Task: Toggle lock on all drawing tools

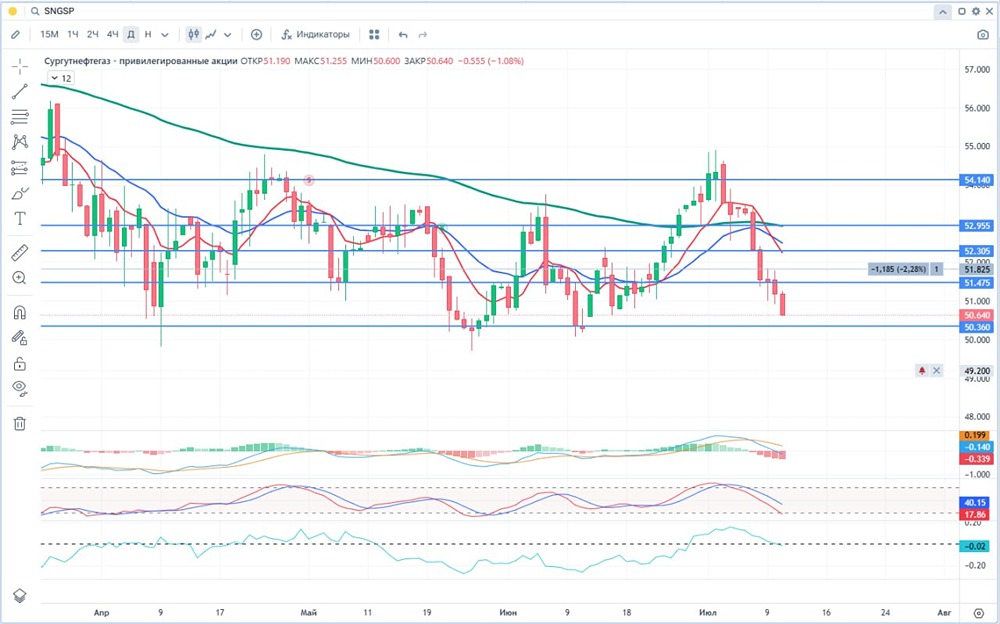Action: click(x=19, y=362)
